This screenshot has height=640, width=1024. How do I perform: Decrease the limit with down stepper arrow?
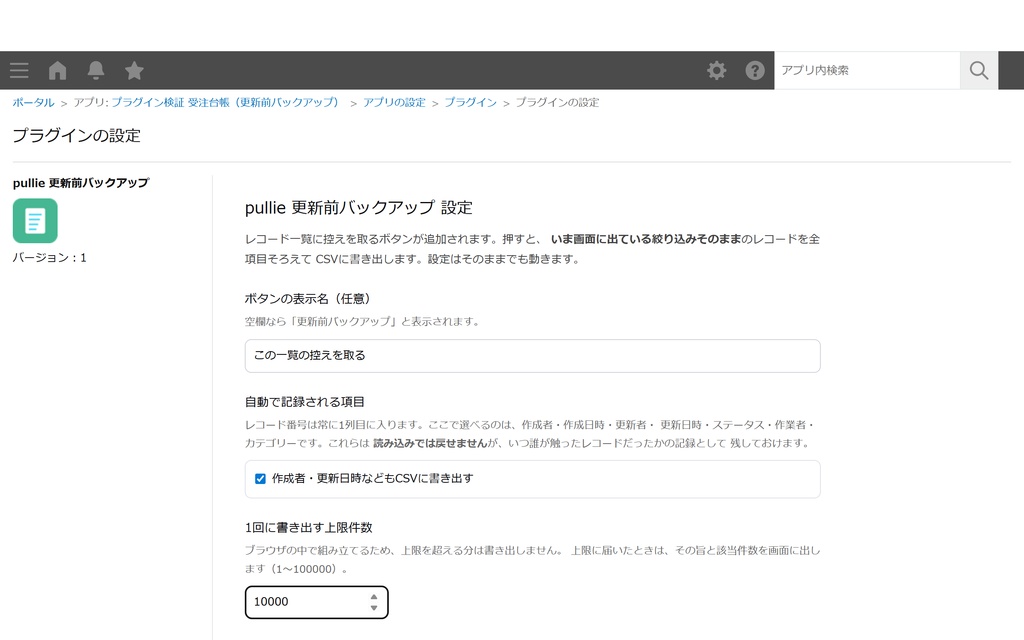[x=374, y=608]
